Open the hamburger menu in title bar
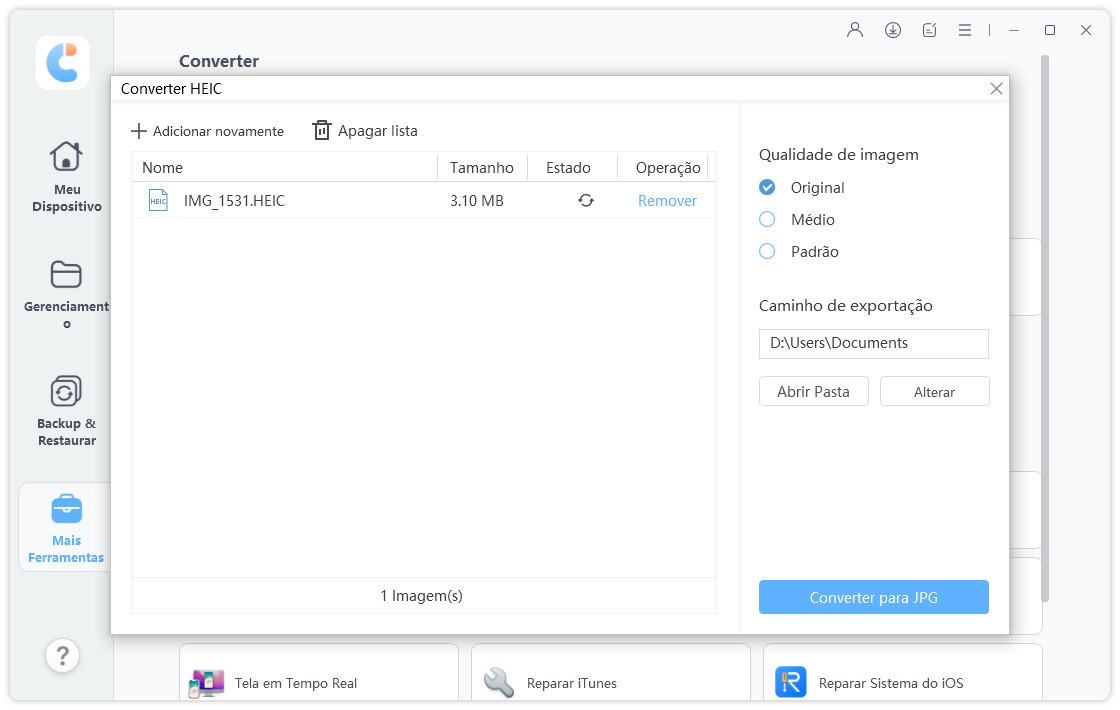The width and height of the screenshot is (1120, 710). point(965,30)
